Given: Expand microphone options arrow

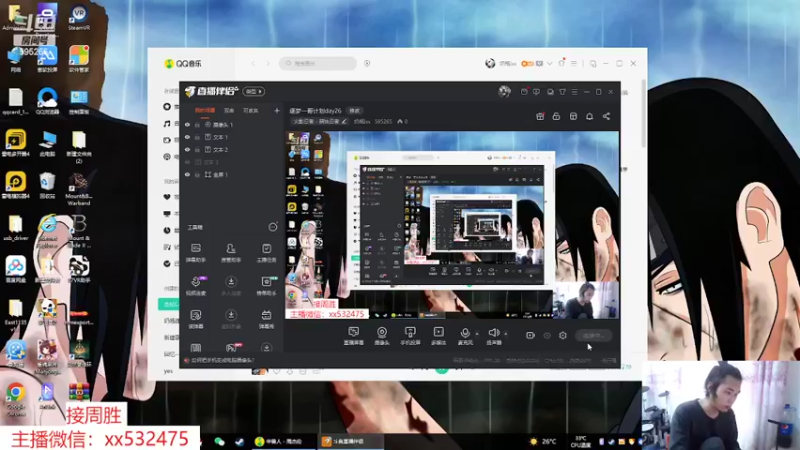Looking at the screenshot, I should point(477,334).
